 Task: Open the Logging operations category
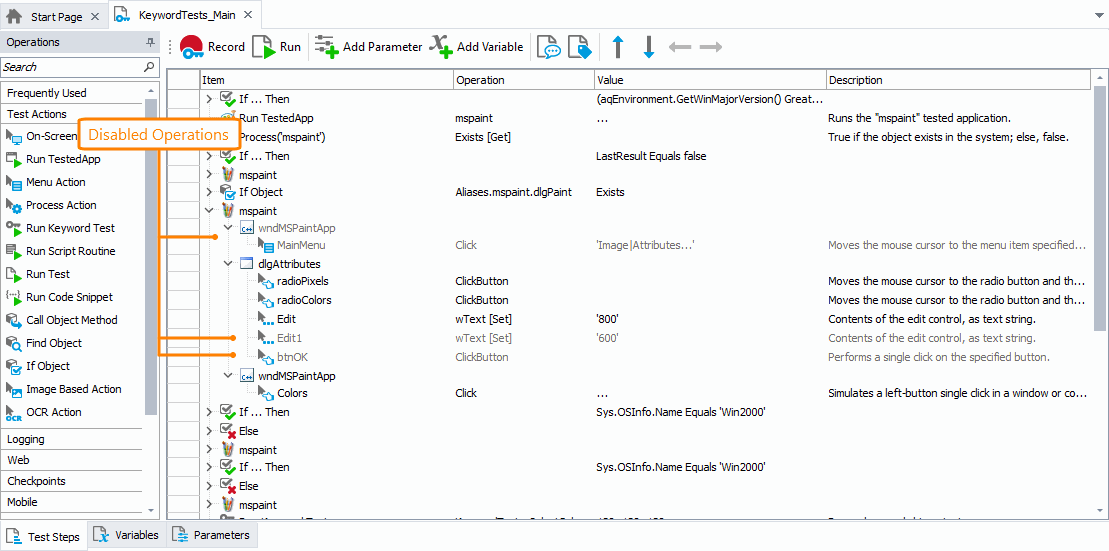point(26,439)
